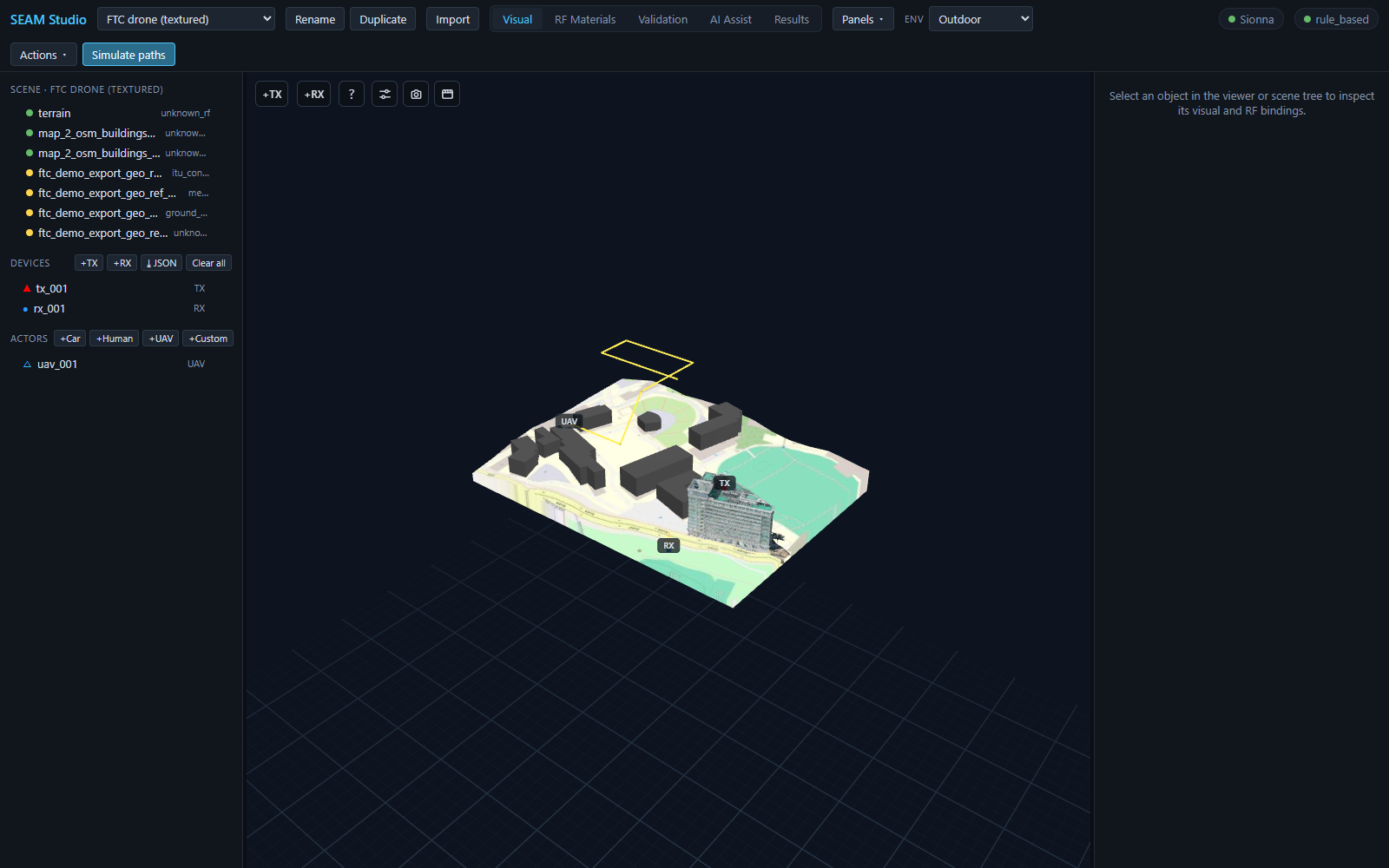Take a screenshot with the camera icon
This screenshot has height=868, width=1389.
[416, 94]
